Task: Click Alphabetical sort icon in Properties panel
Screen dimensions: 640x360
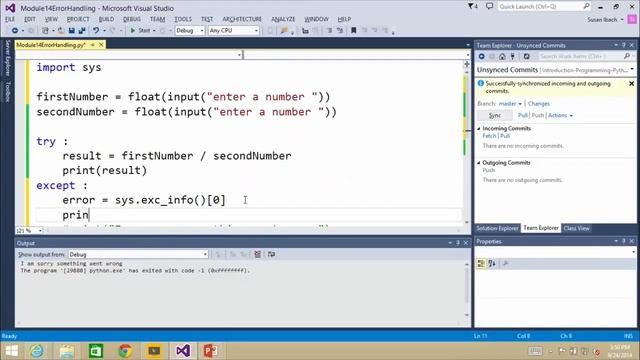Action: point(492,264)
